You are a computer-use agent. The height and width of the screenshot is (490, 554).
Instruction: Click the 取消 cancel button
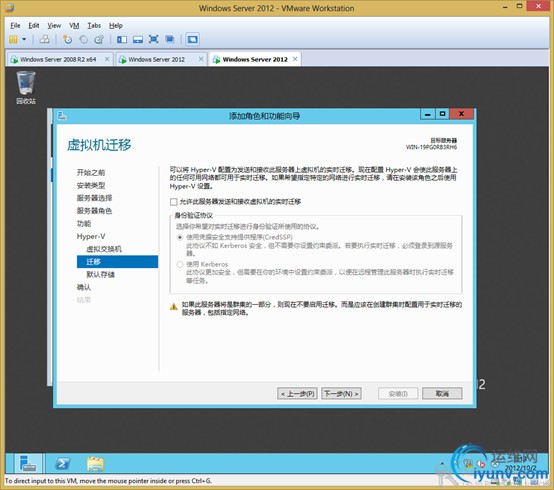click(442, 394)
